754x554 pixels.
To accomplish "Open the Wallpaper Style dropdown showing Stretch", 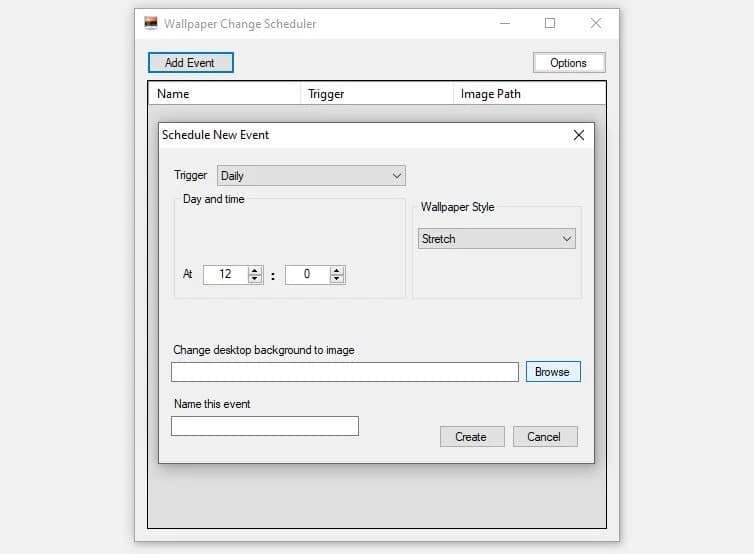I will coord(497,239).
